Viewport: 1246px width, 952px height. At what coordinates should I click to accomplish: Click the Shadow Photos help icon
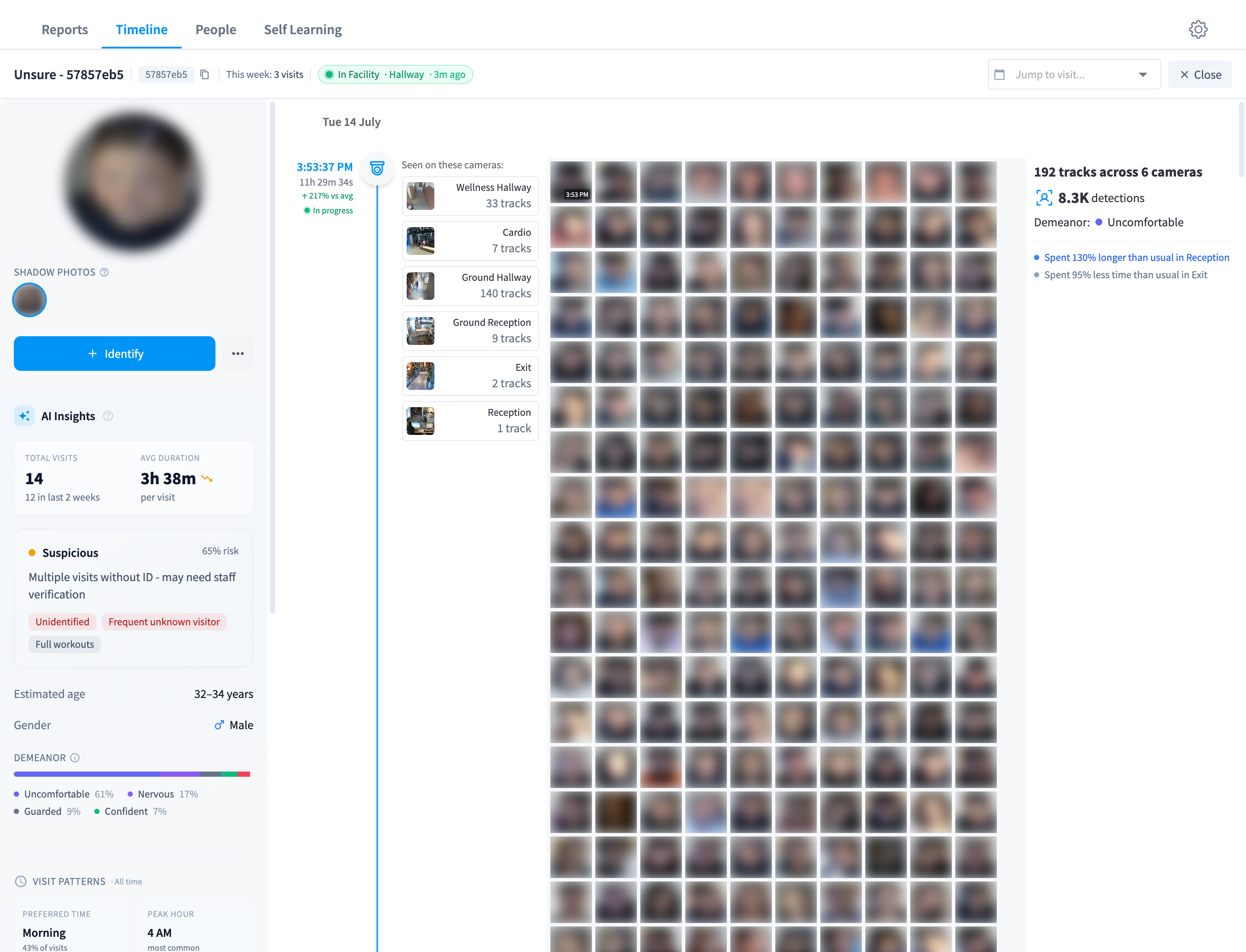[x=104, y=272]
